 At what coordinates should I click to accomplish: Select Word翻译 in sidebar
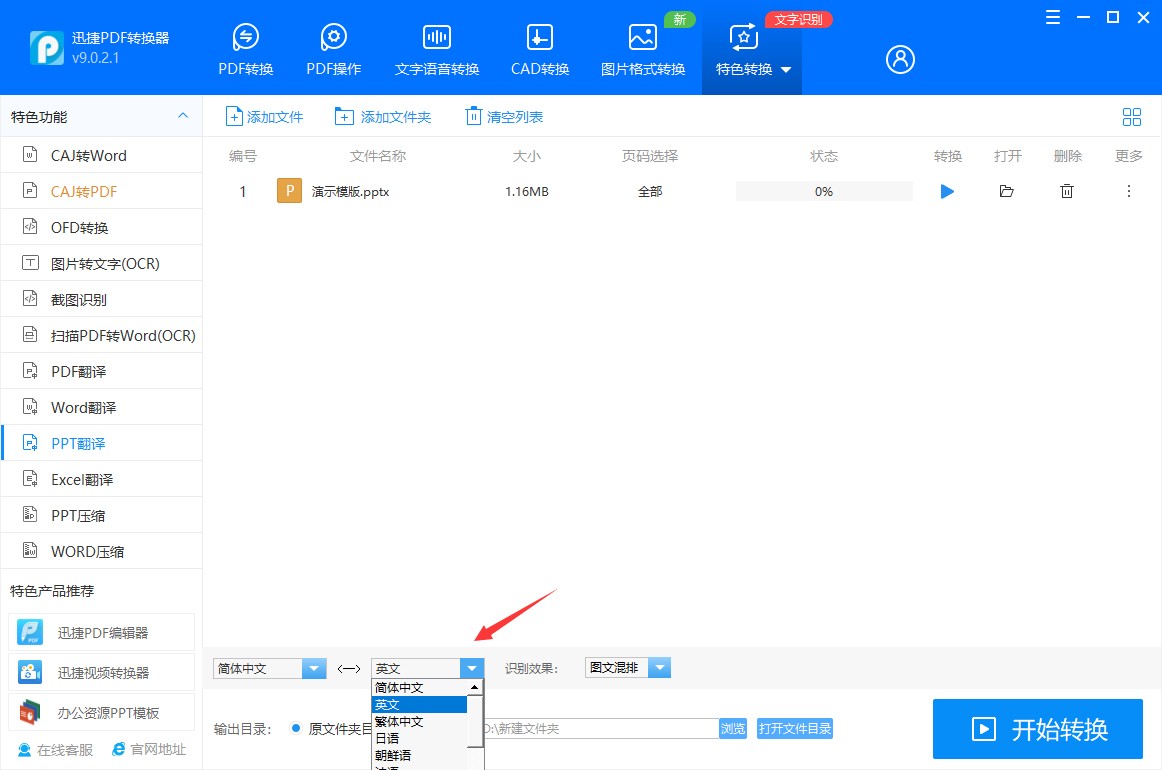pos(102,408)
